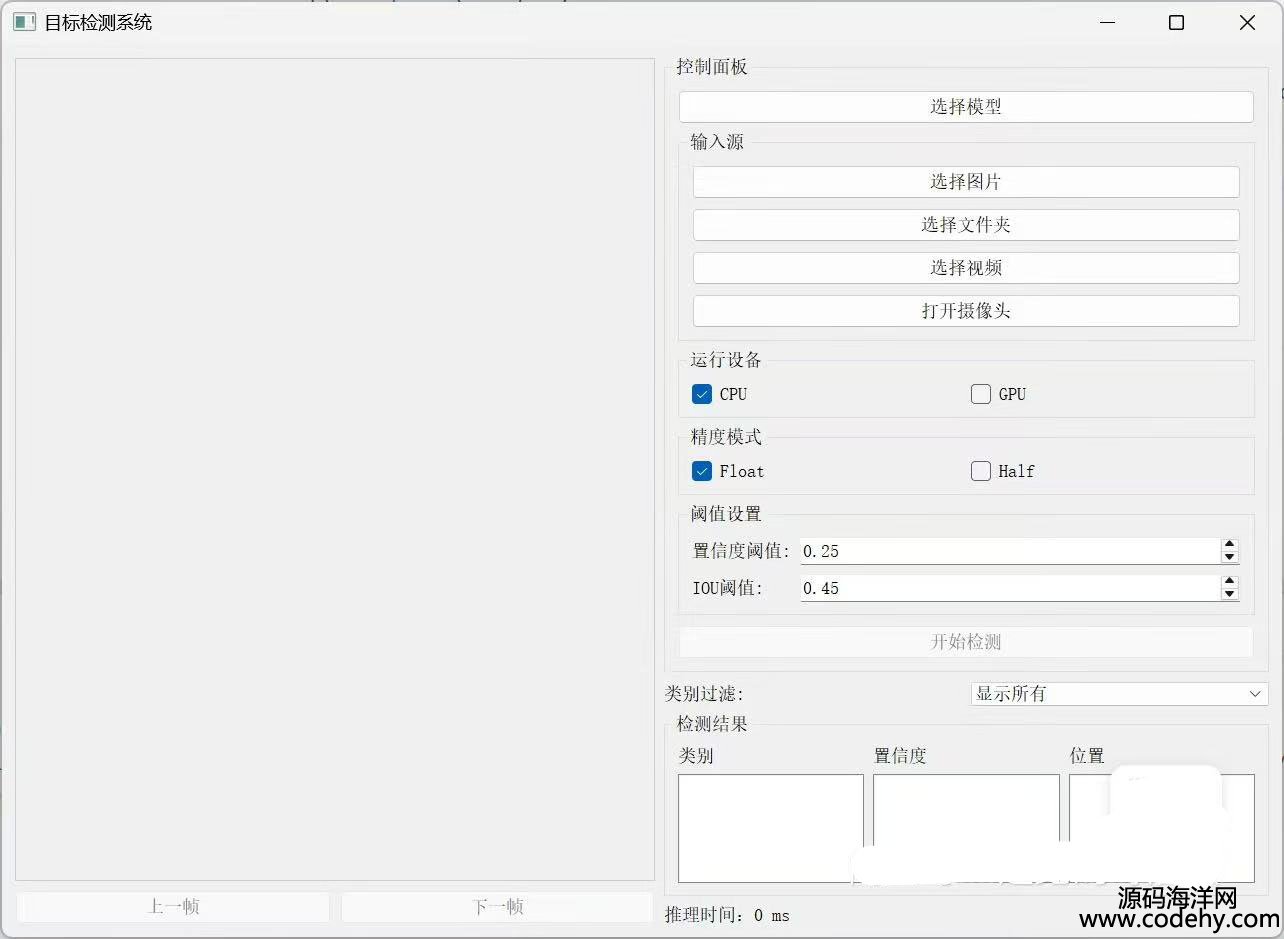
Task: Uncheck the CPU checkbox
Action: click(702, 394)
